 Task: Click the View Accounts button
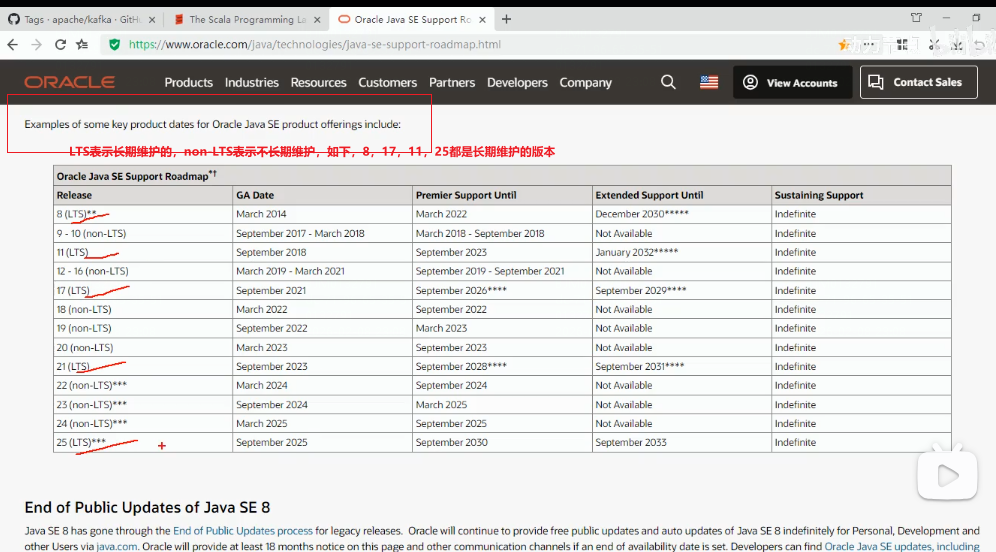point(792,83)
